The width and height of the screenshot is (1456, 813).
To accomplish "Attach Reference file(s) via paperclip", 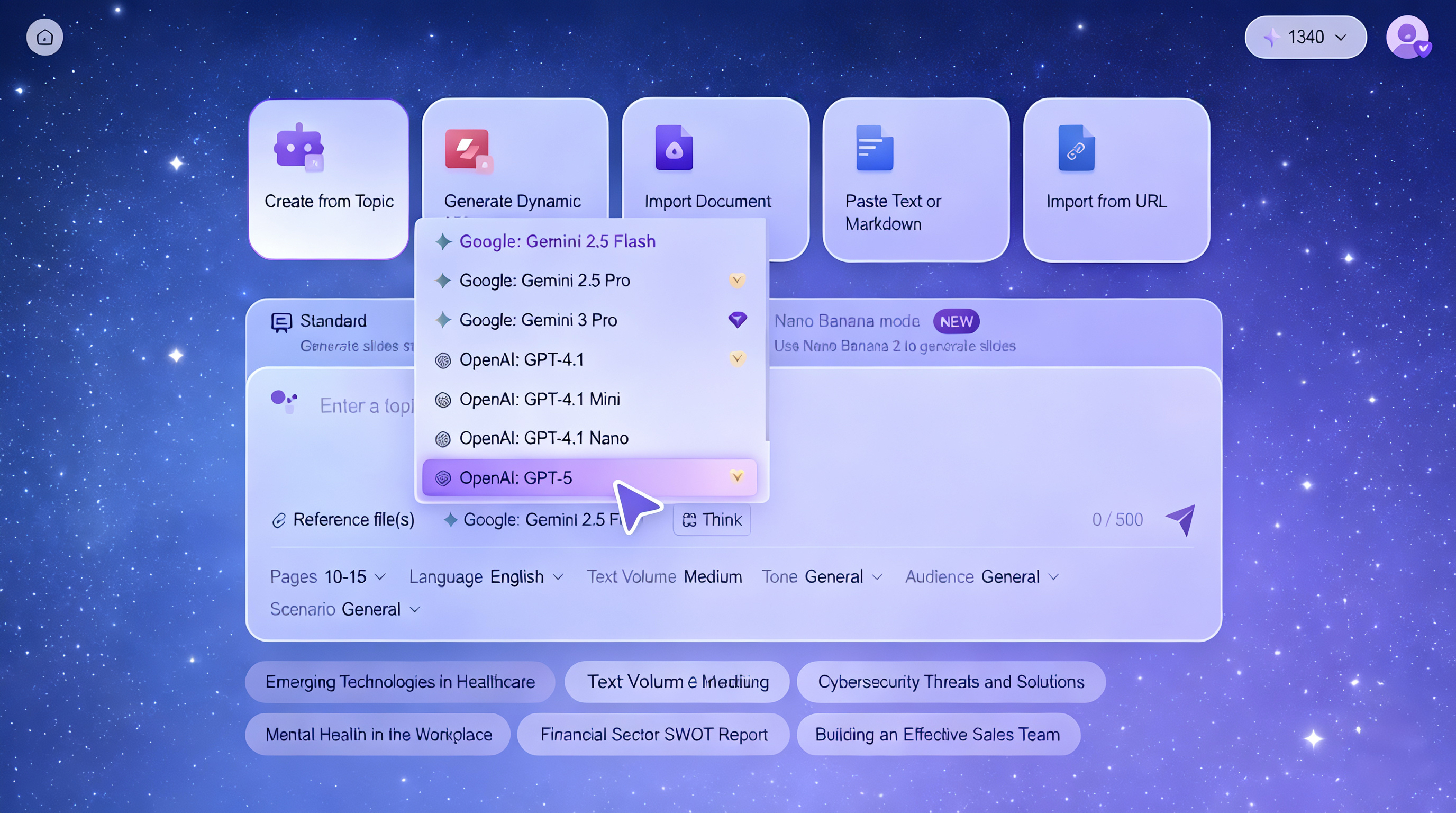I will [x=343, y=520].
